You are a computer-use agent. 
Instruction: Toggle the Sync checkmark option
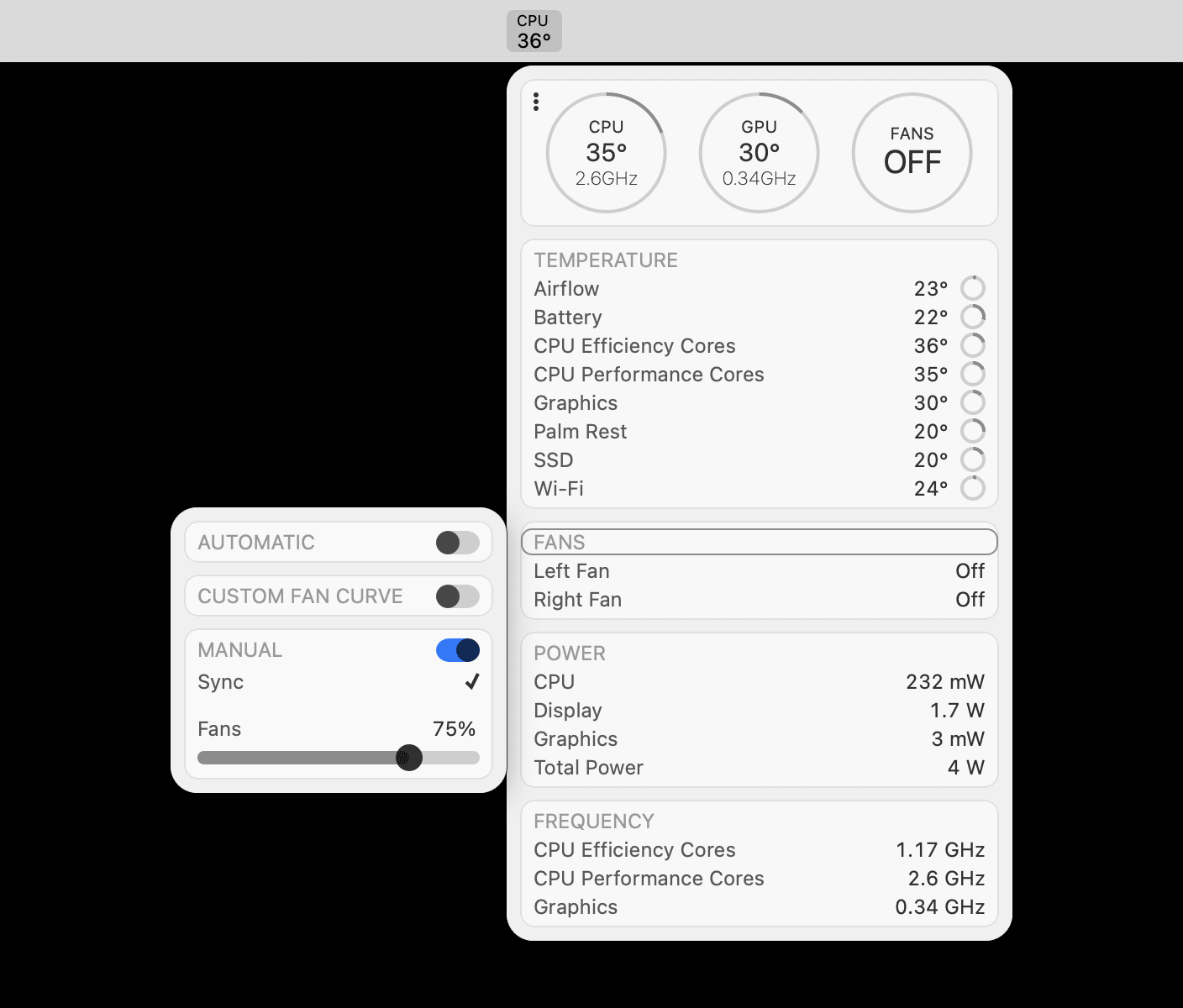point(472,681)
